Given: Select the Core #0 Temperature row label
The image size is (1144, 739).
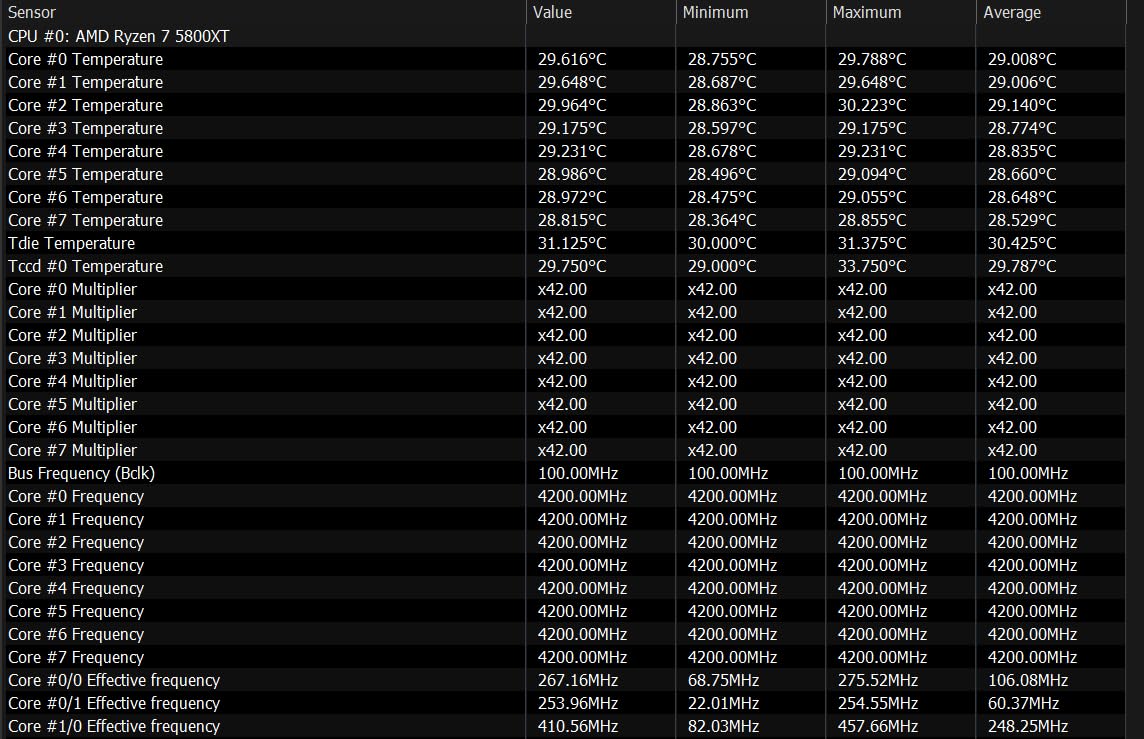Looking at the screenshot, I should pos(85,59).
